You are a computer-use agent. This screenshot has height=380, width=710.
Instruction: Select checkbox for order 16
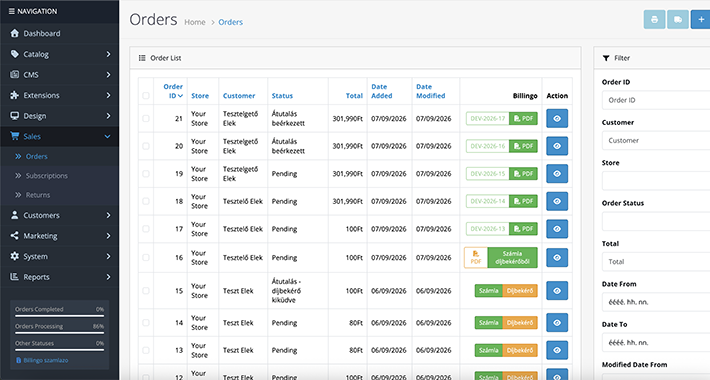pos(146,258)
